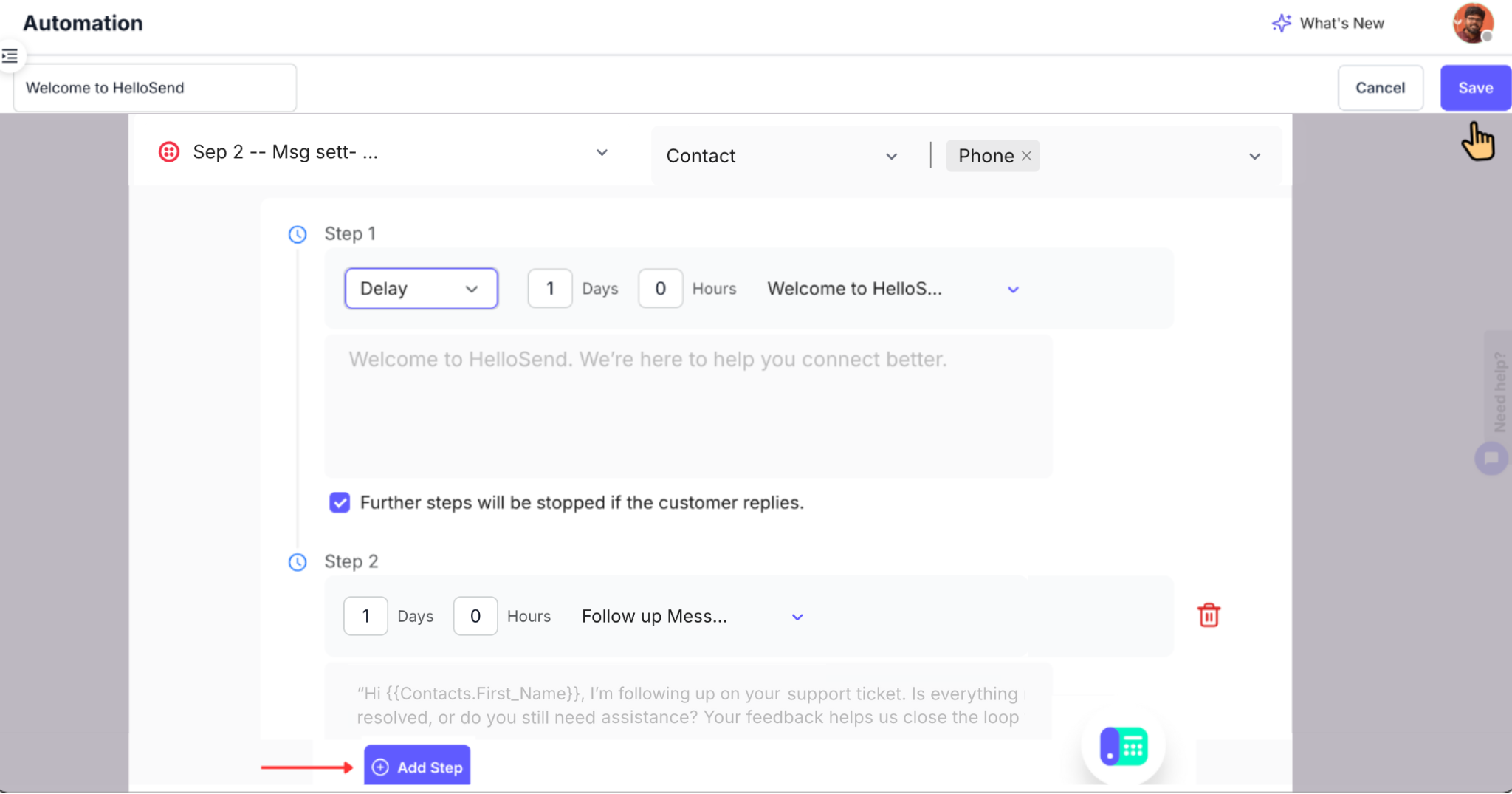The width and height of the screenshot is (1512, 794).
Task: Click the Step 1 label
Action: [x=350, y=234]
